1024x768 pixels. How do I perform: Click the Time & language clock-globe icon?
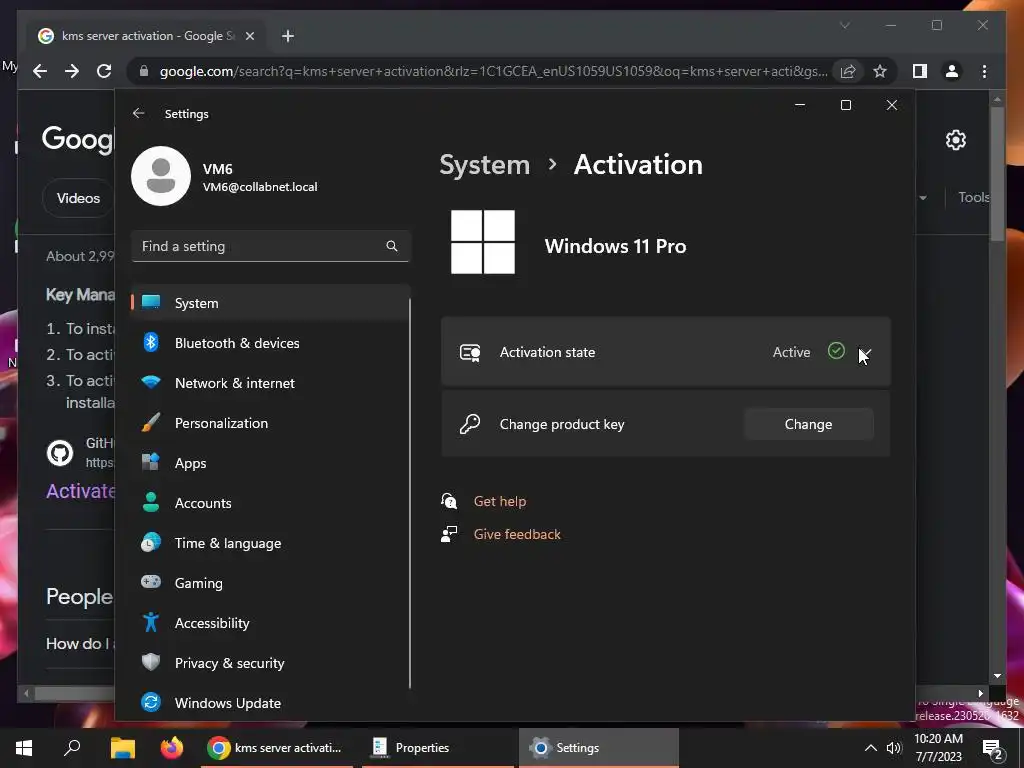(x=151, y=543)
